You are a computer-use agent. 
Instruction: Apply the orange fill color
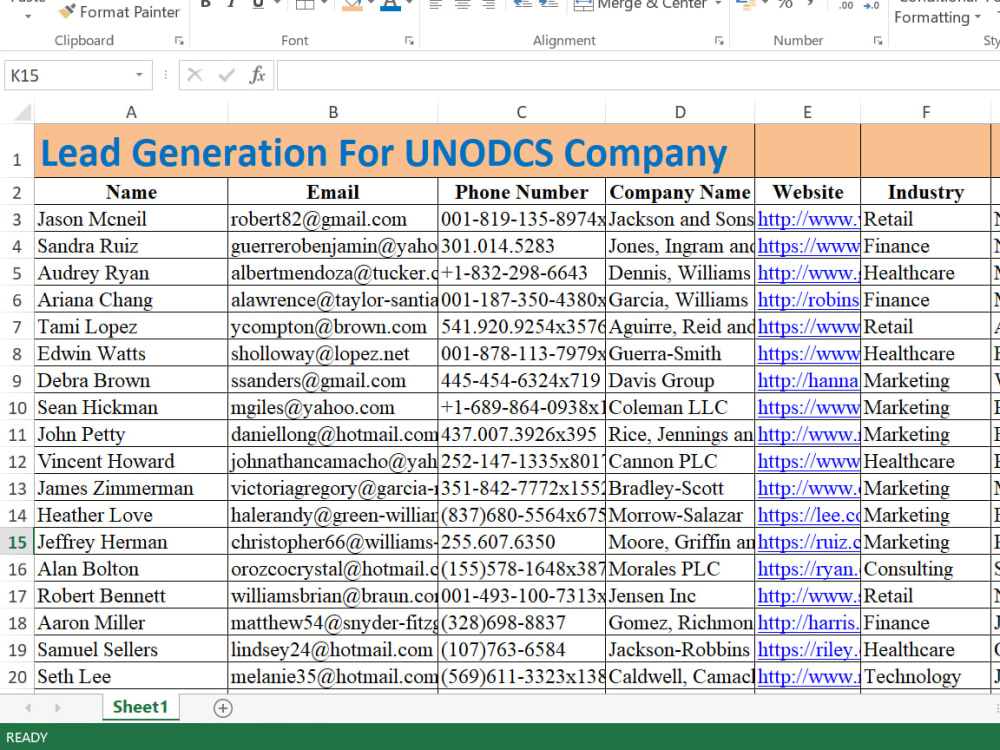click(x=352, y=5)
